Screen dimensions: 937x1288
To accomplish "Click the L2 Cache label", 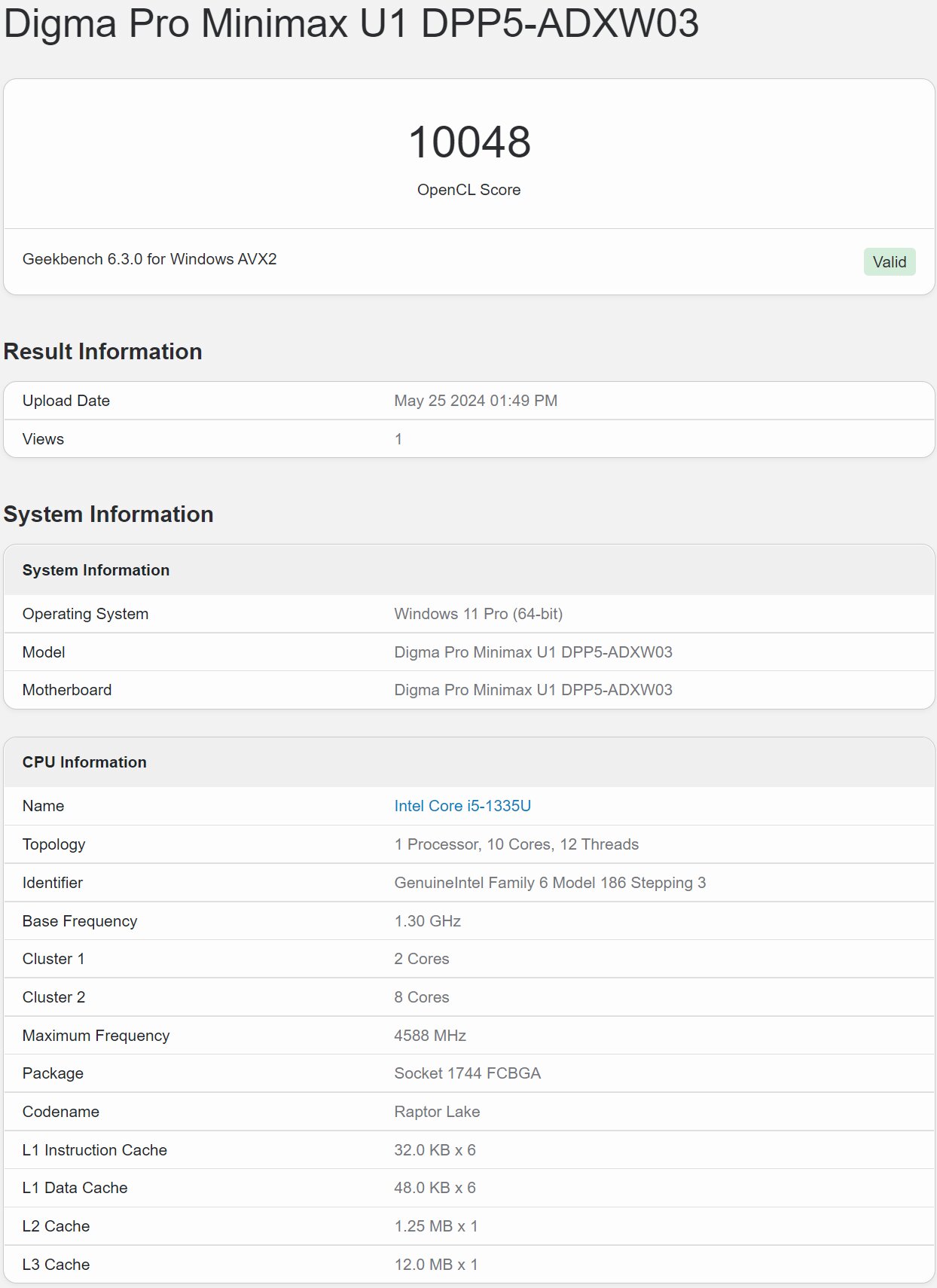I will [56, 1226].
